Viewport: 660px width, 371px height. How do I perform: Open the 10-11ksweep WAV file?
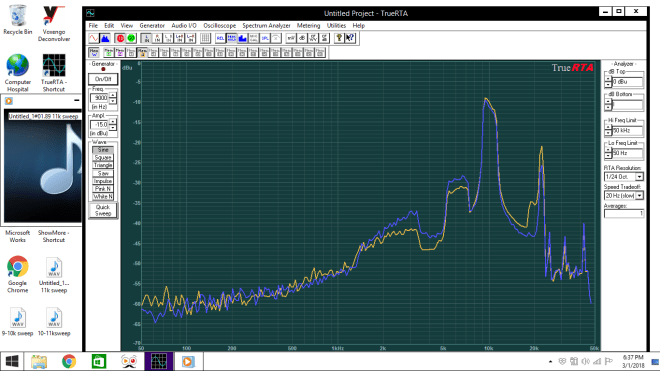pos(54,323)
